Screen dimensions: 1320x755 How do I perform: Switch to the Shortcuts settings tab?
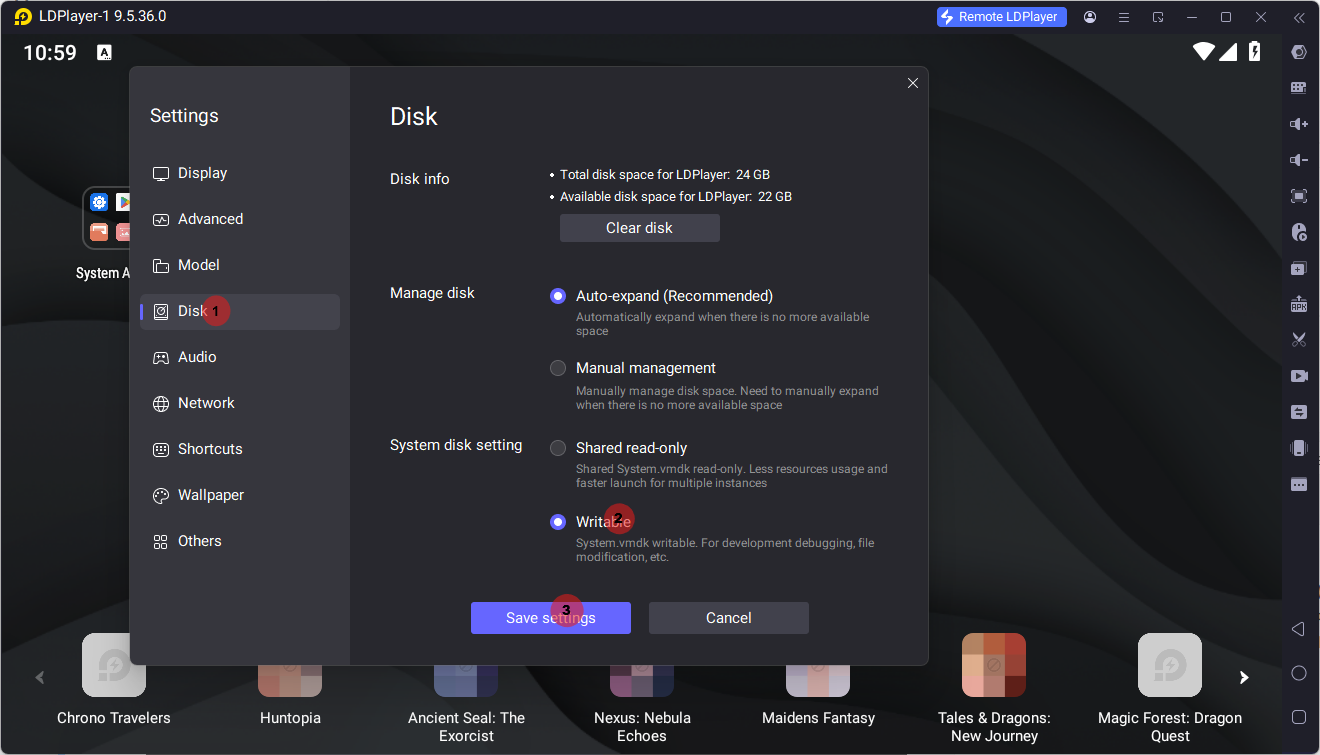tap(240, 449)
